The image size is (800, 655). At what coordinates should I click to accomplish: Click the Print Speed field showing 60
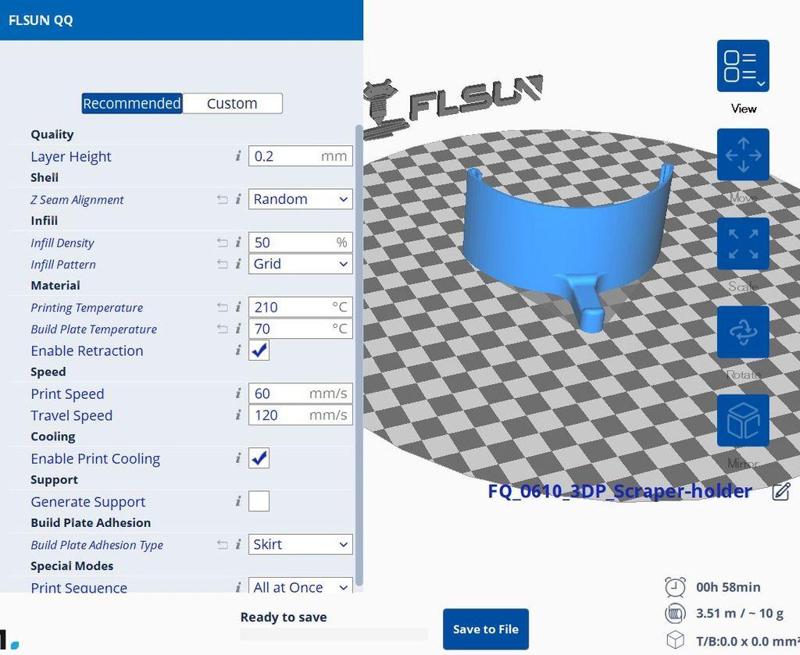[x=301, y=393]
